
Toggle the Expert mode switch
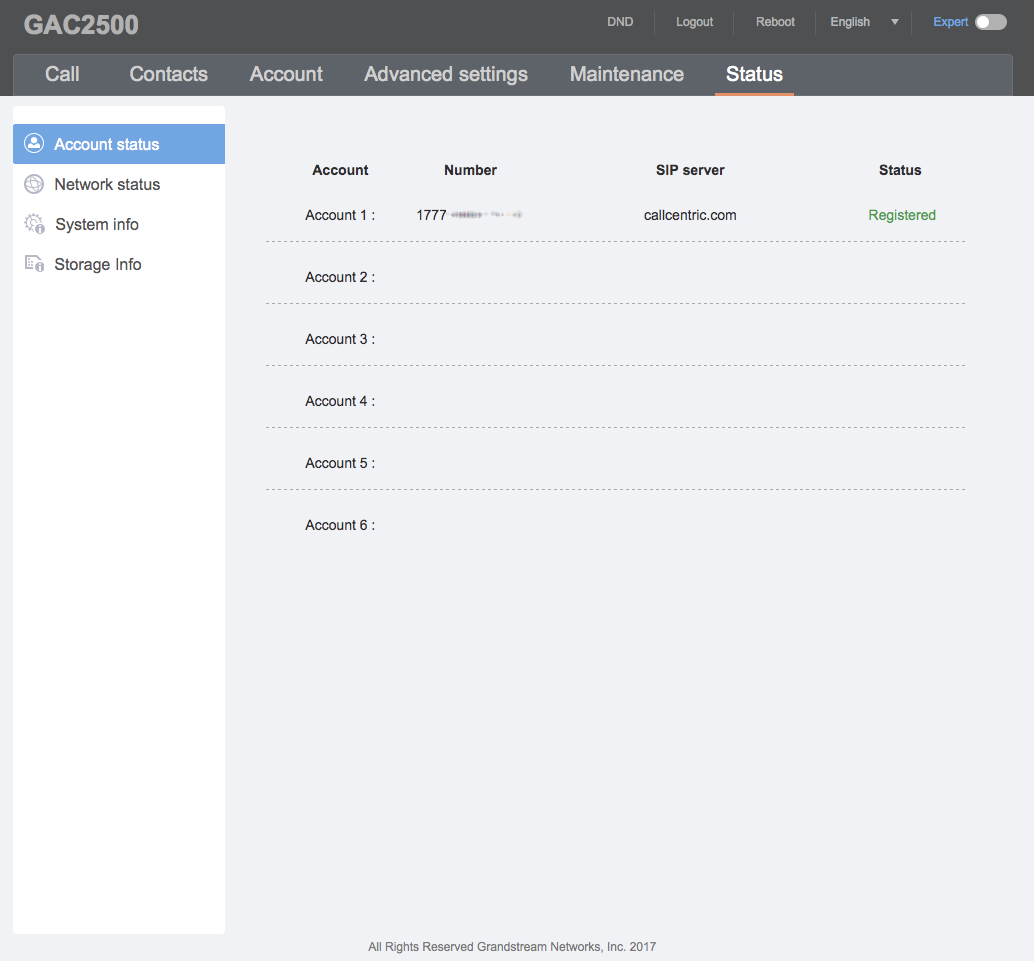coord(990,22)
